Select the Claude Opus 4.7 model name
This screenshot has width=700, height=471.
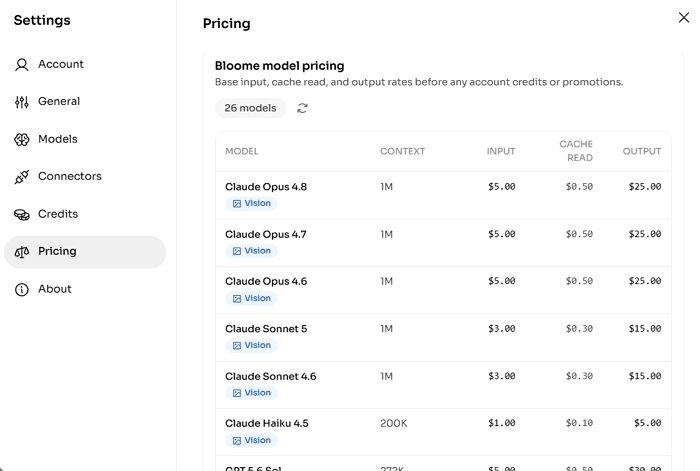tap(266, 234)
